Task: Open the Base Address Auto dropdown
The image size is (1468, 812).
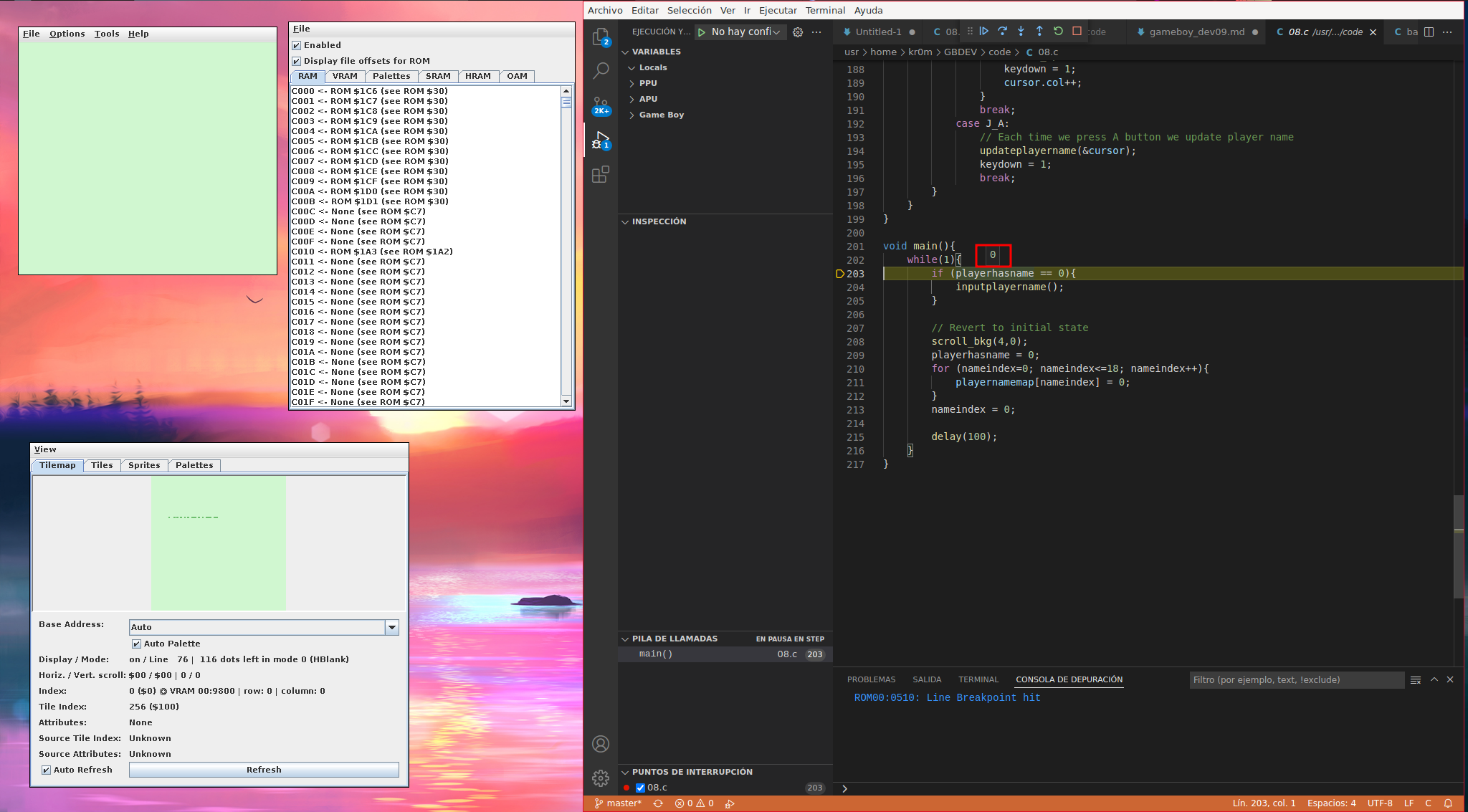Action: (x=392, y=628)
